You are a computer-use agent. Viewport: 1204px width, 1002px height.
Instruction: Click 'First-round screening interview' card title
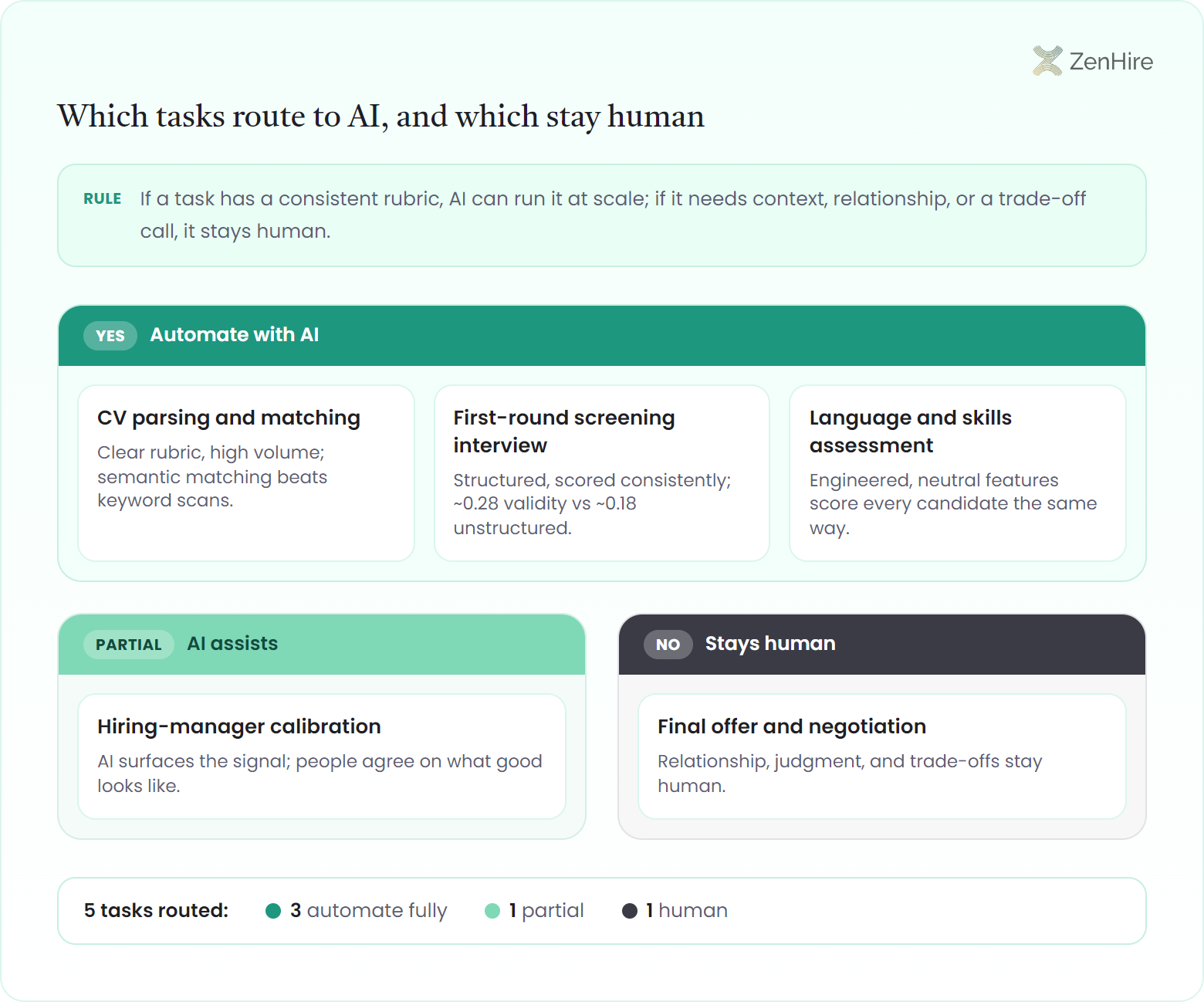click(563, 431)
